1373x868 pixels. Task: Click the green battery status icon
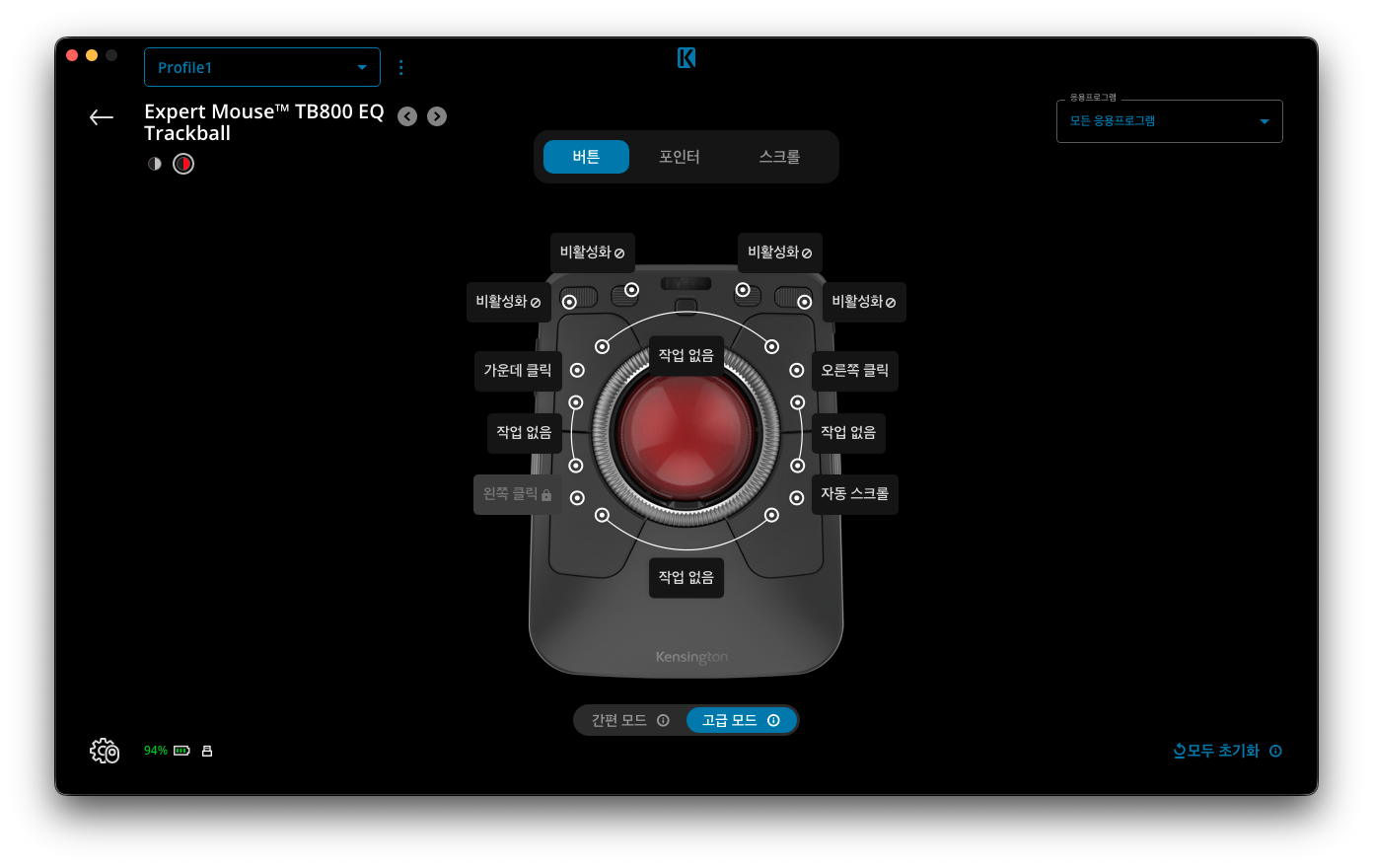pos(181,751)
